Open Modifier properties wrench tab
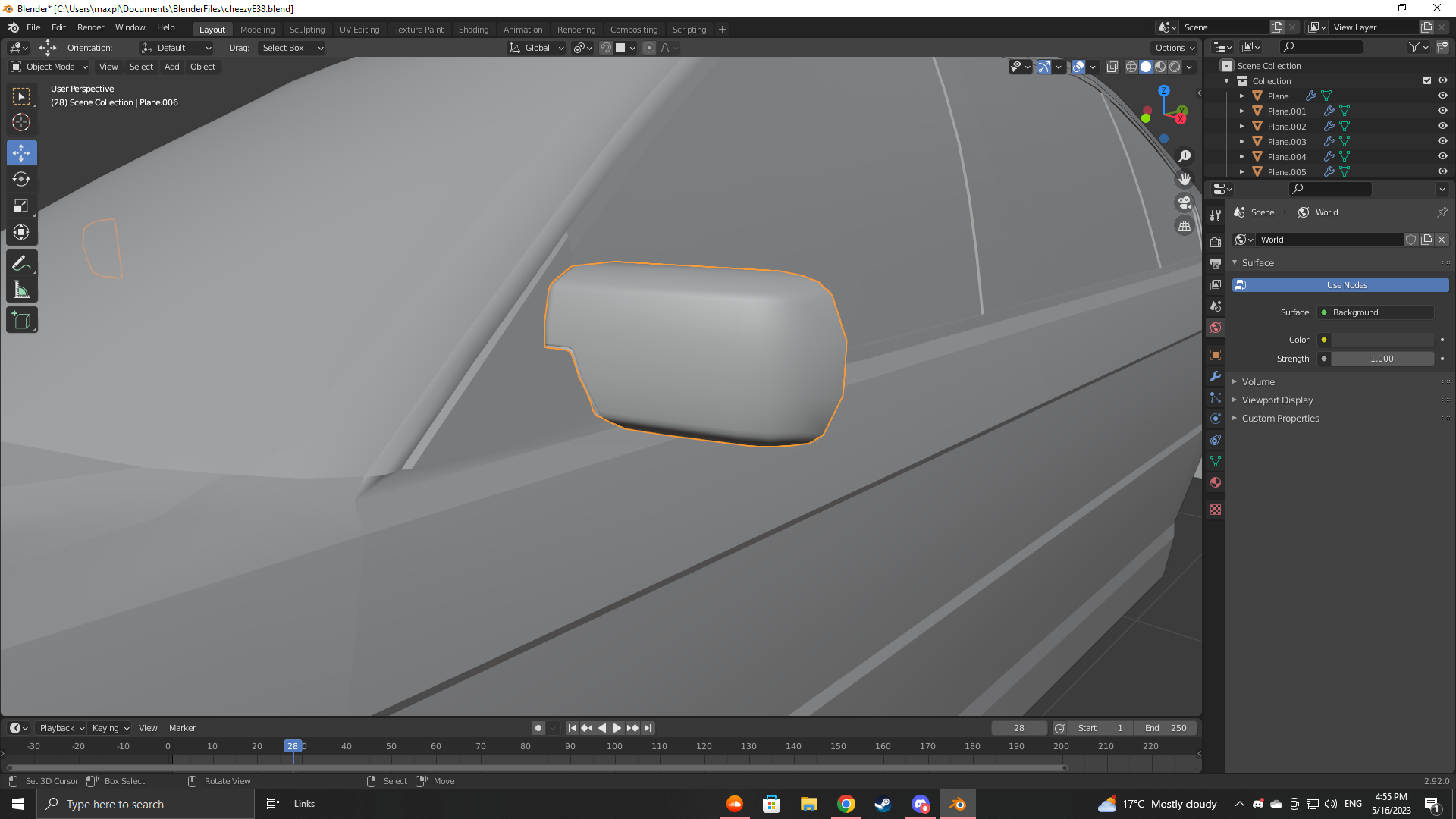This screenshot has width=1456, height=819. 1216,376
